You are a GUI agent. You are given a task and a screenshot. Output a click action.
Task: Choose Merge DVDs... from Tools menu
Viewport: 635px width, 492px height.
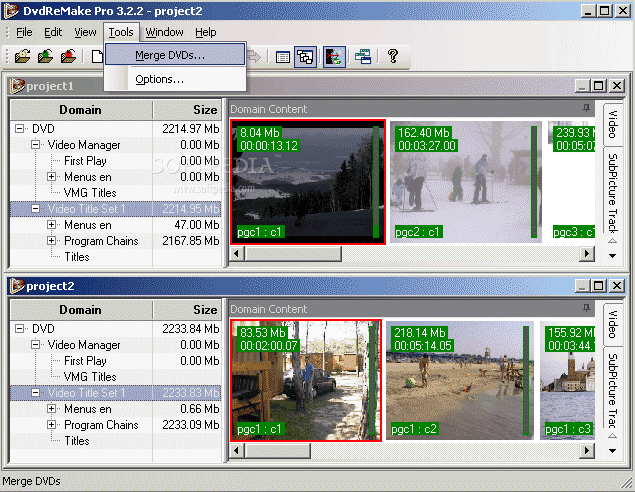175,55
